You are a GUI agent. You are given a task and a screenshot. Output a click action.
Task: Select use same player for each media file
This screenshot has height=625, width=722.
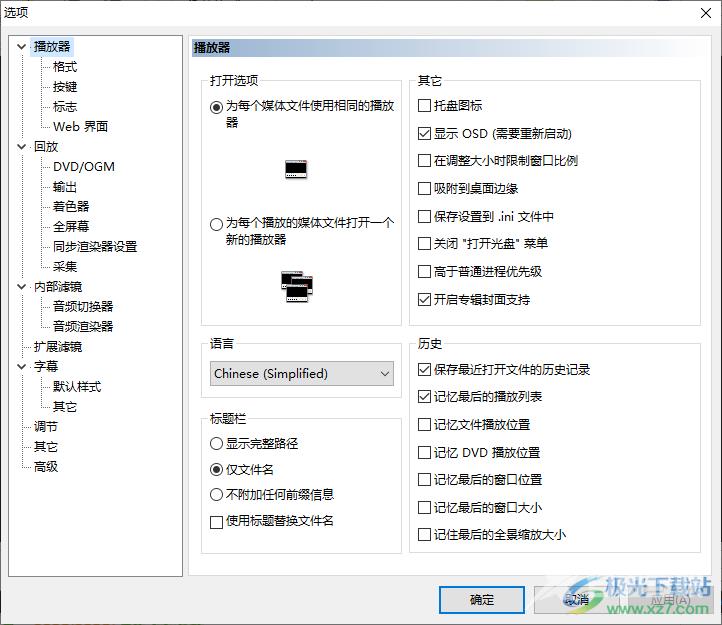[216, 107]
